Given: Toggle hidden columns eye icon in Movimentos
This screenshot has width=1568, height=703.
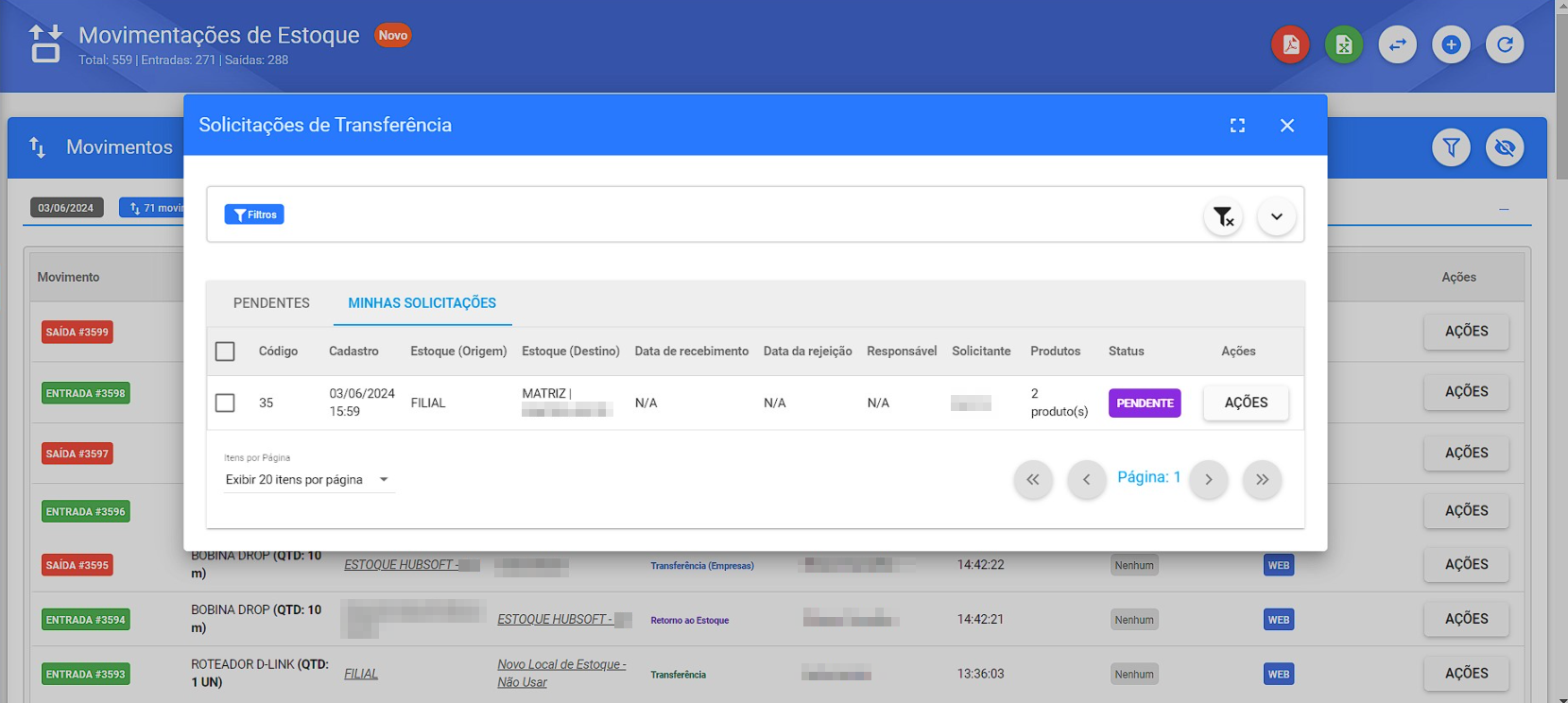Looking at the screenshot, I should click(x=1505, y=147).
